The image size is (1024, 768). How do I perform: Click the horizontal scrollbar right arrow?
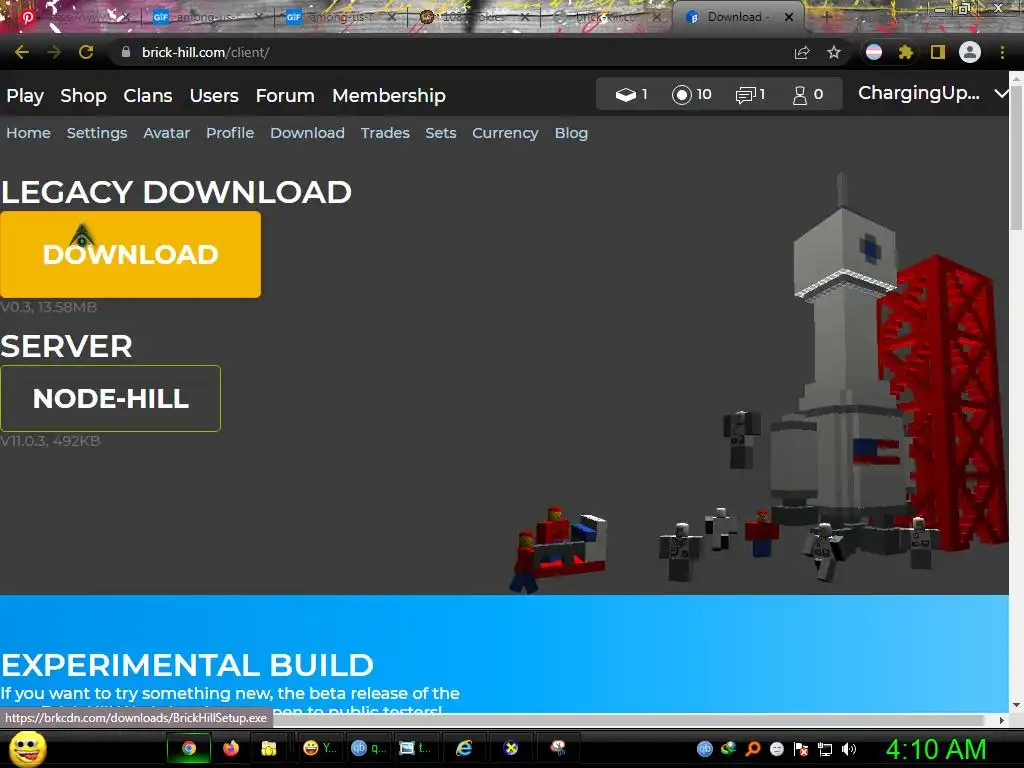click(1002, 720)
